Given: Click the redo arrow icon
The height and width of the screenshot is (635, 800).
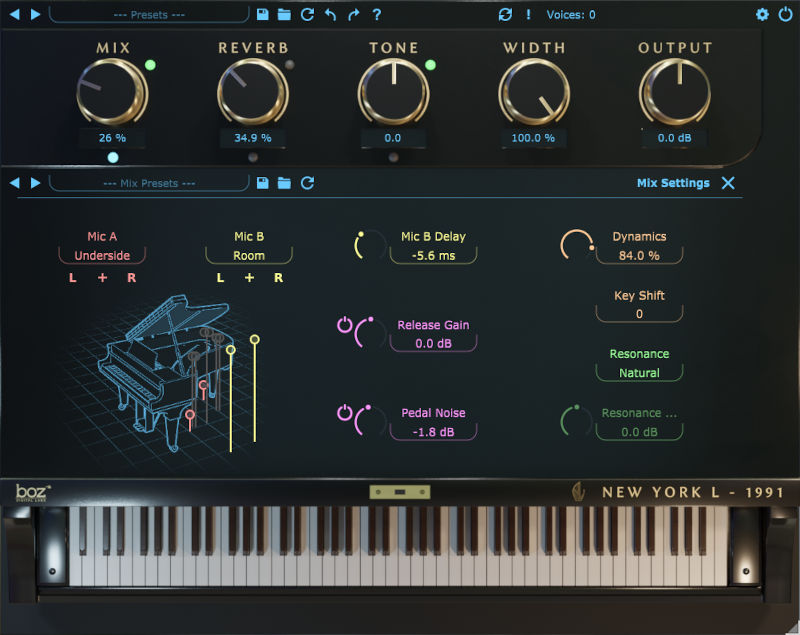Looking at the screenshot, I should 353,14.
